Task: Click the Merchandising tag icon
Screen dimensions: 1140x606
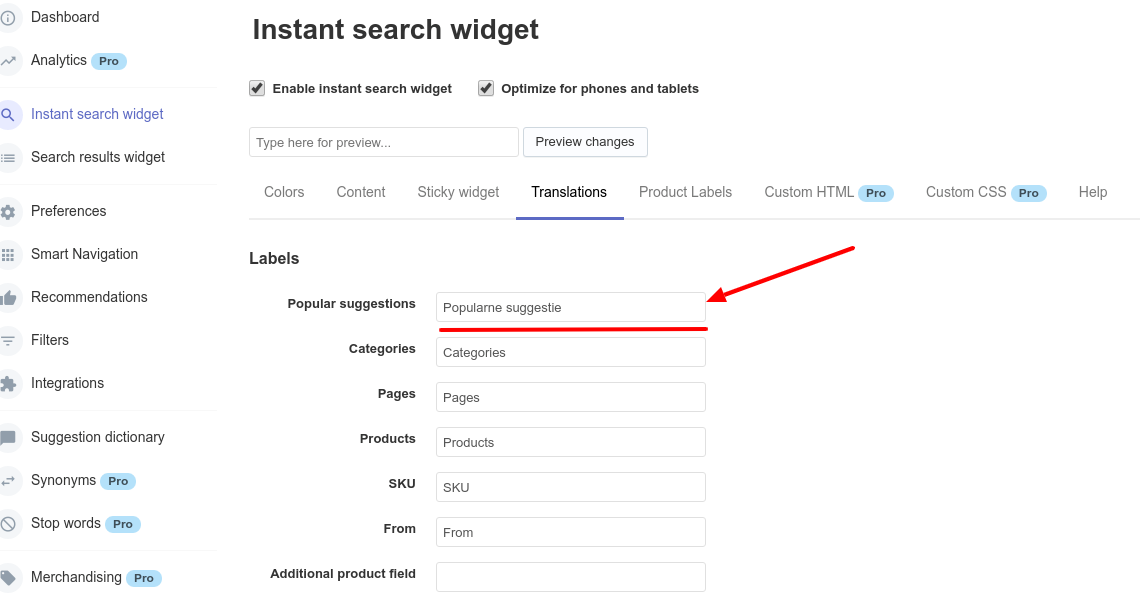Action: coord(9,577)
